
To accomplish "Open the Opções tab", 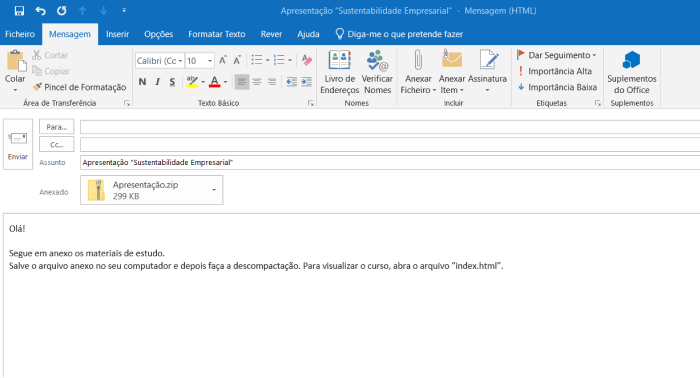I will pos(158,34).
